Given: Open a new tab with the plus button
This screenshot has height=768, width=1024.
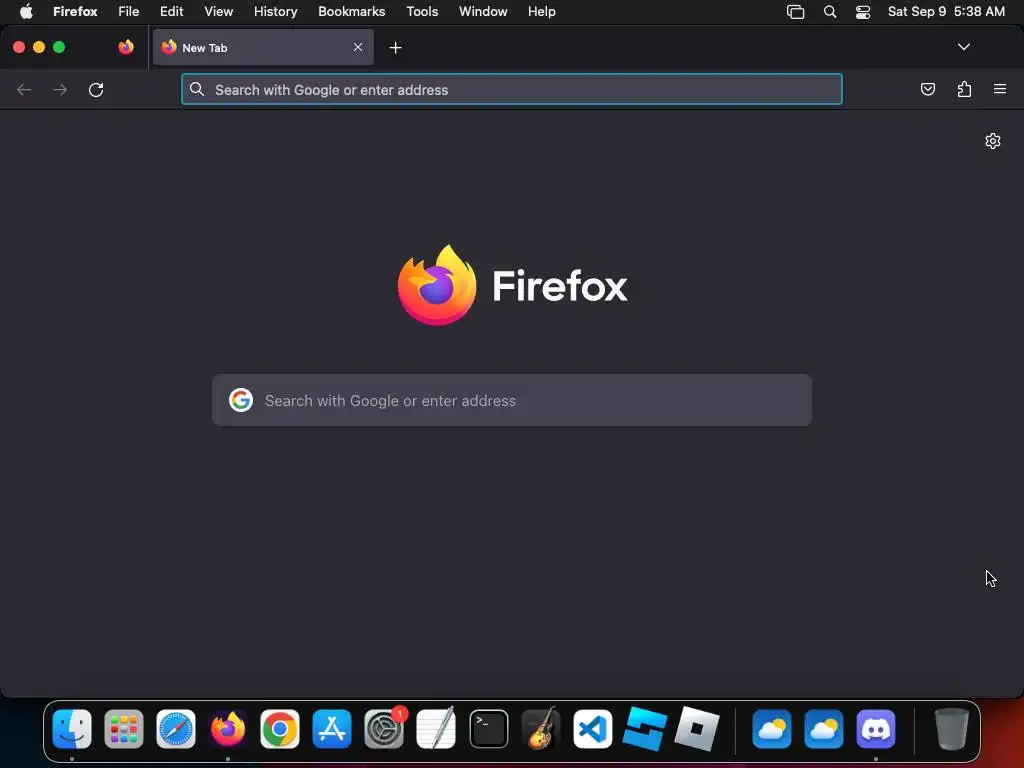Looking at the screenshot, I should tap(395, 48).
